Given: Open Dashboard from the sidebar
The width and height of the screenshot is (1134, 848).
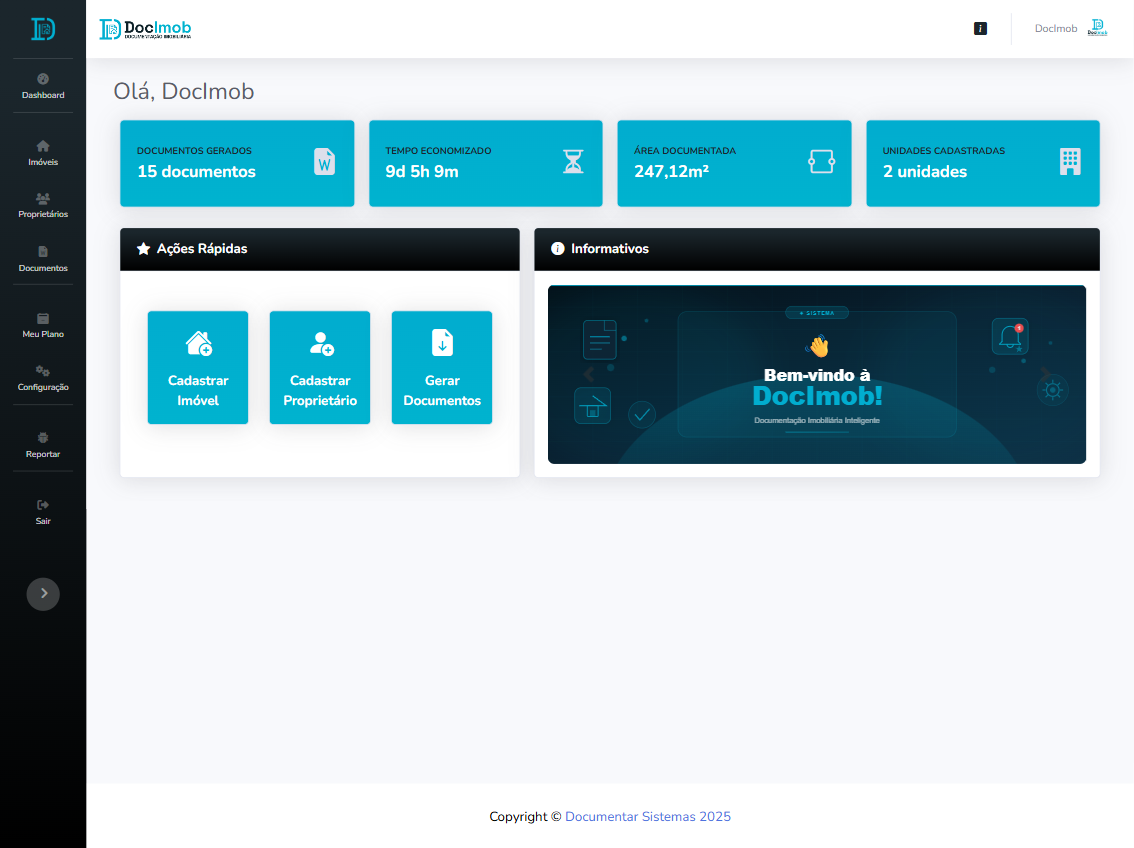Looking at the screenshot, I should pyautogui.click(x=43, y=86).
